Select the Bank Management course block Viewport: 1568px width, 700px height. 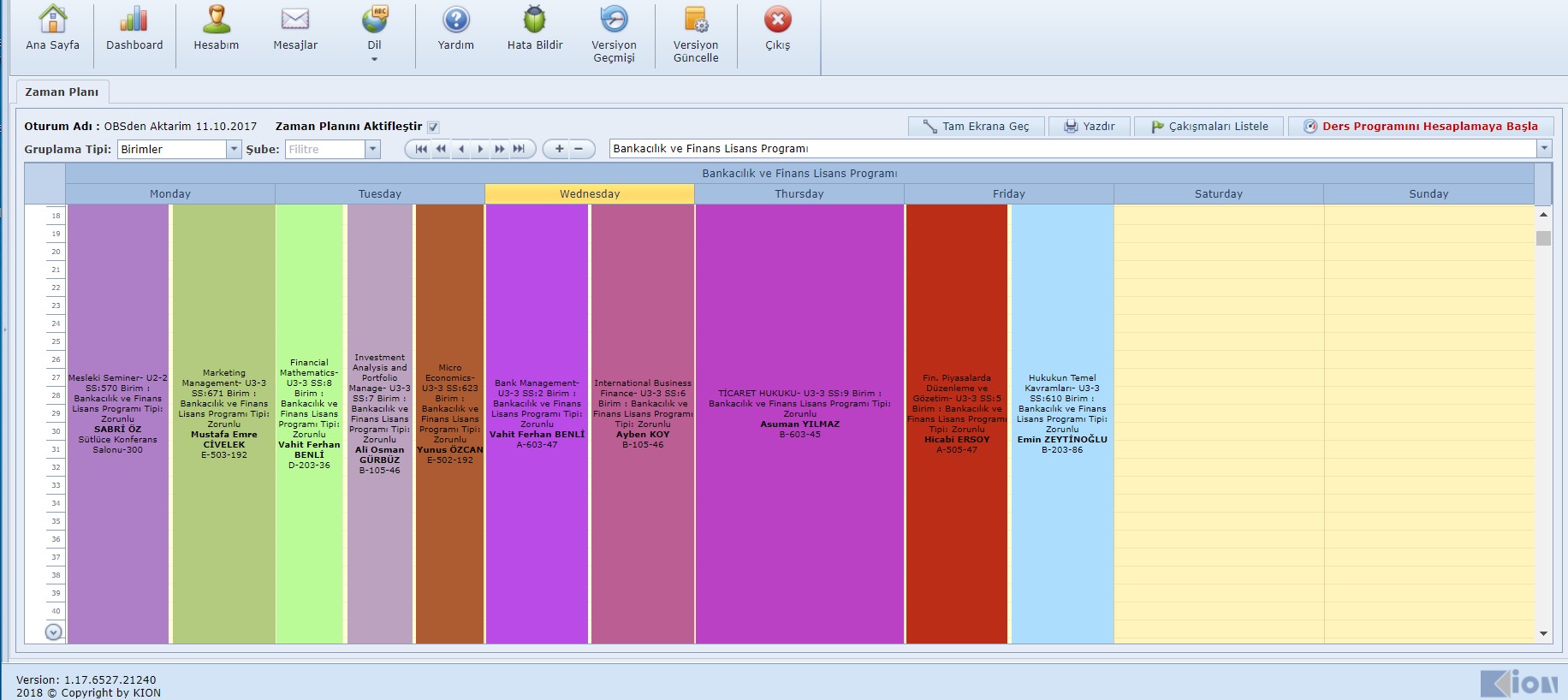tap(537, 424)
